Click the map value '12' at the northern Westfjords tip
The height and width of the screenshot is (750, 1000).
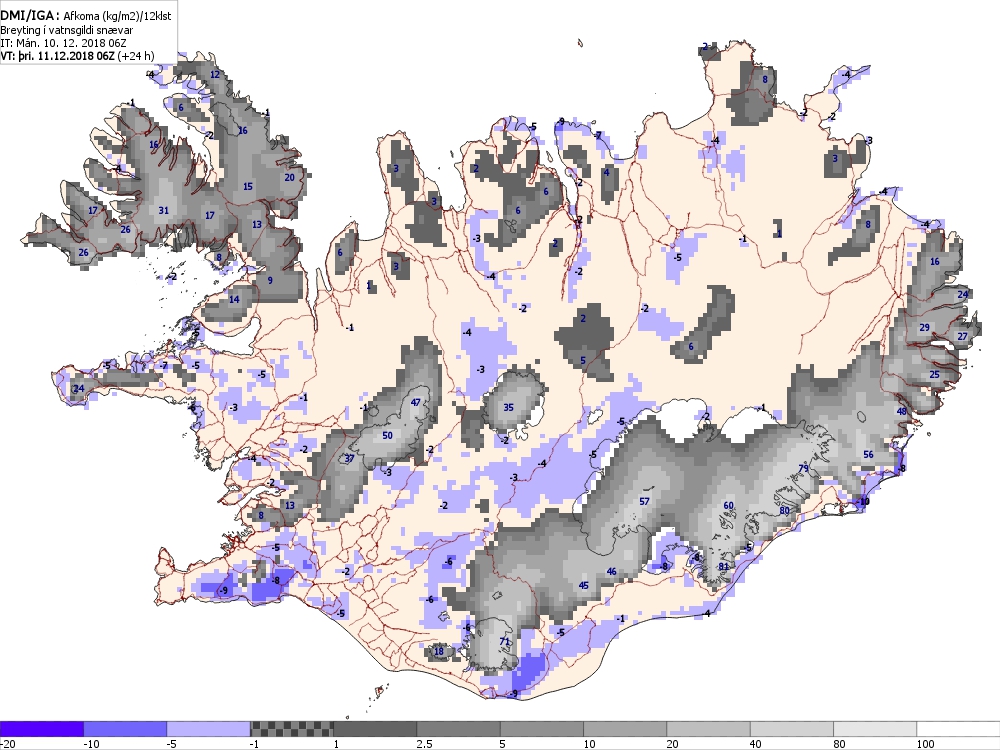215,75
